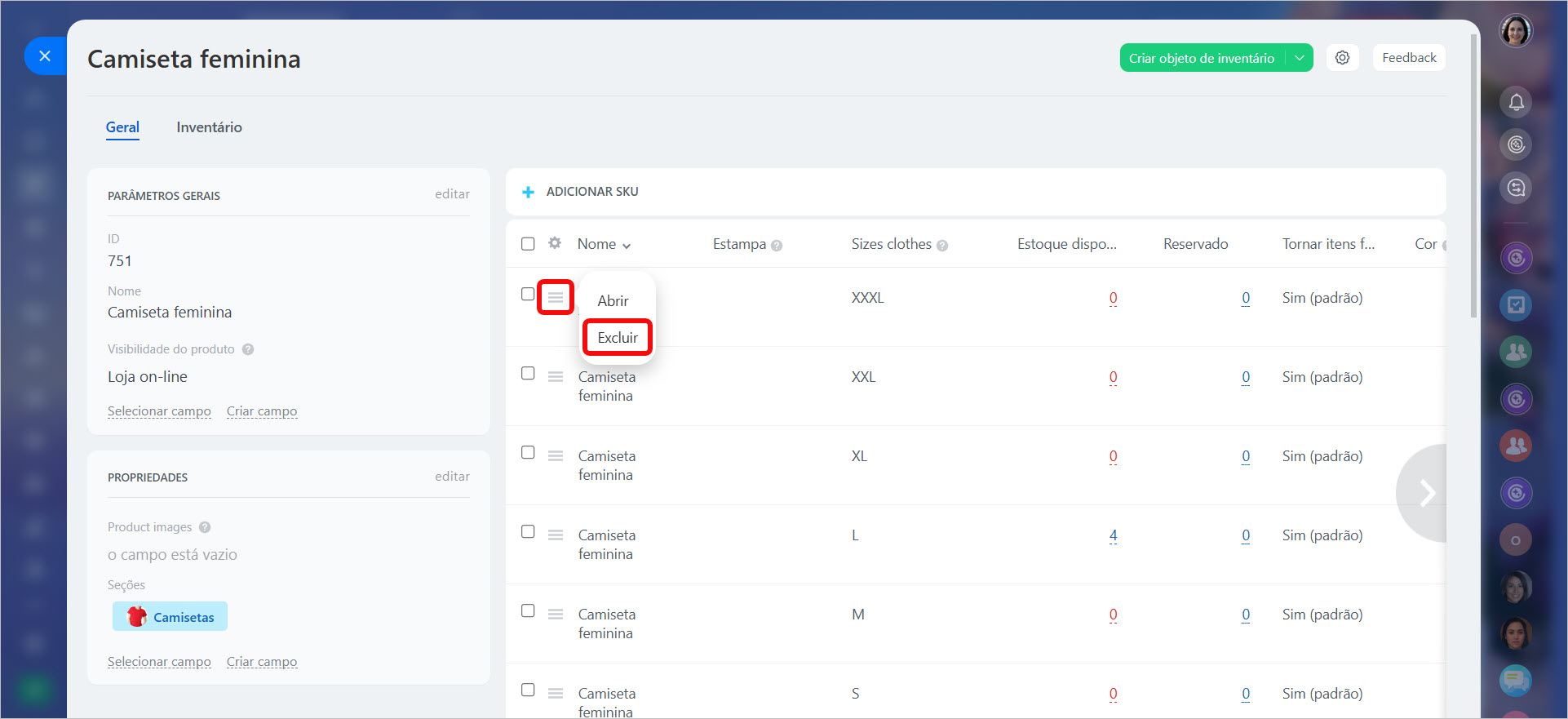This screenshot has width=1568, height=719.
Task: Open the chat history icon below target icon
Action: click(x=1516, y=188)
